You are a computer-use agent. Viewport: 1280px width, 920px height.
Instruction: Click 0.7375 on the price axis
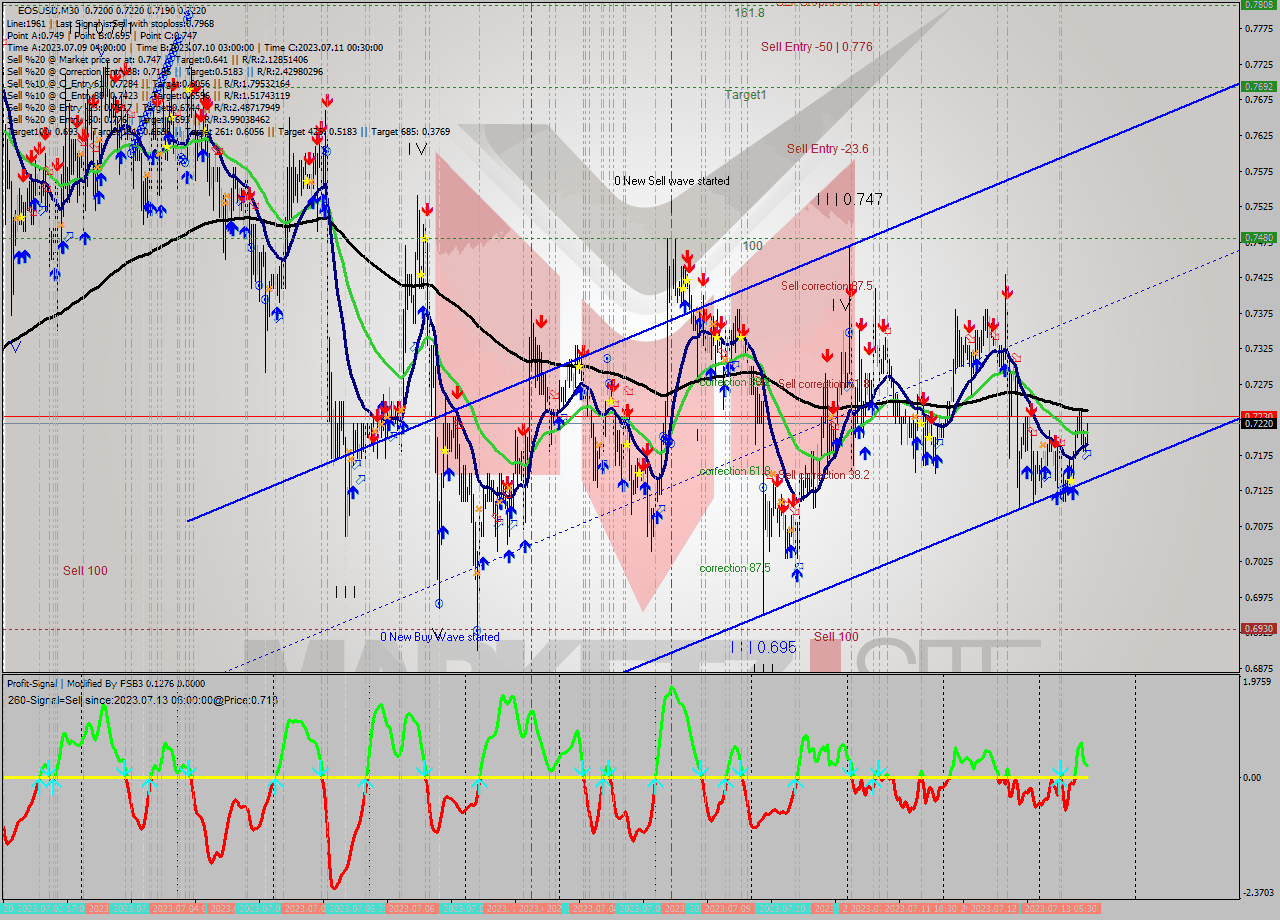coord(1258,313)
